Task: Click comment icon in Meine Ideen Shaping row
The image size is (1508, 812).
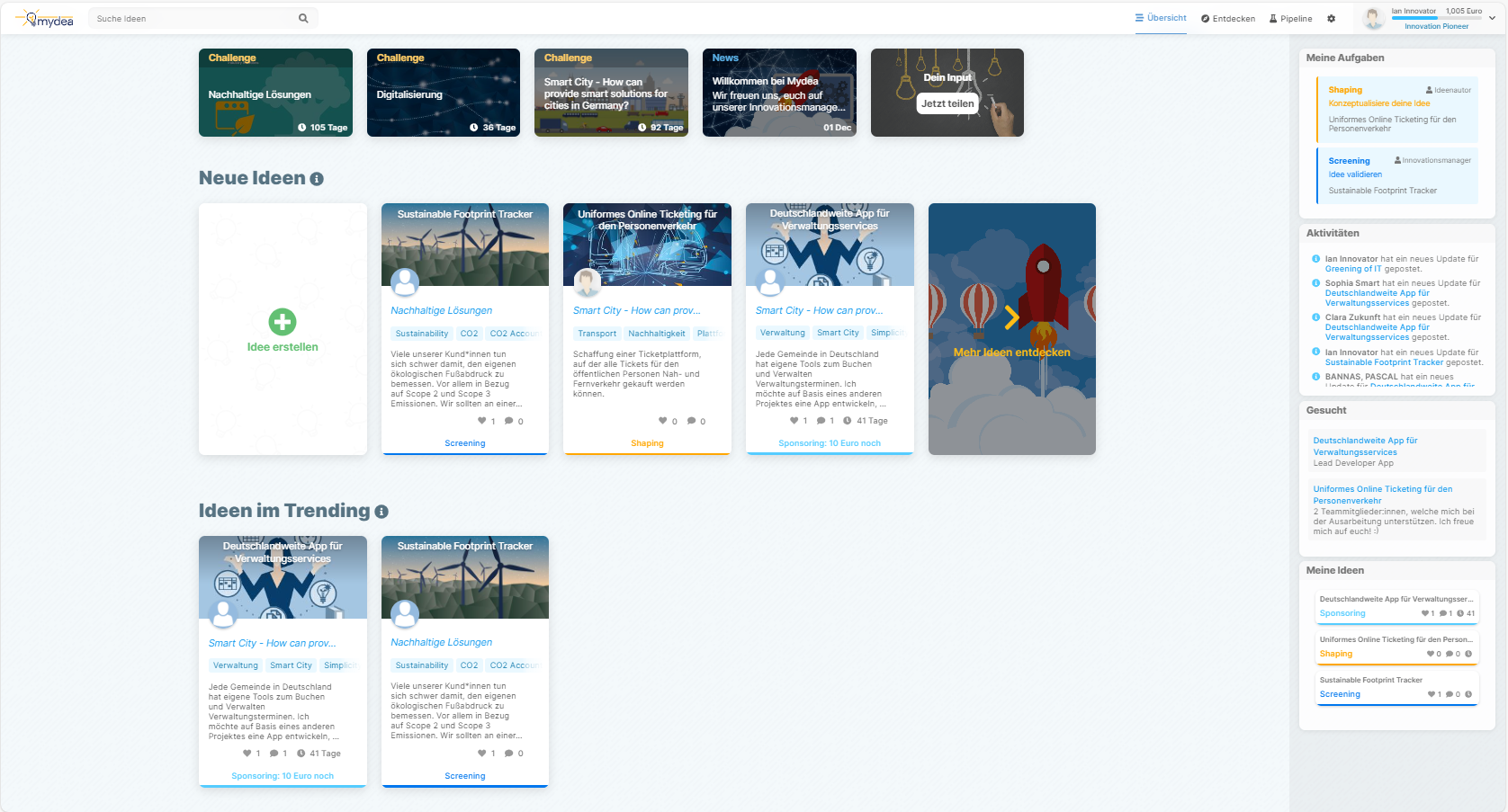Action: coord(1450,654)
